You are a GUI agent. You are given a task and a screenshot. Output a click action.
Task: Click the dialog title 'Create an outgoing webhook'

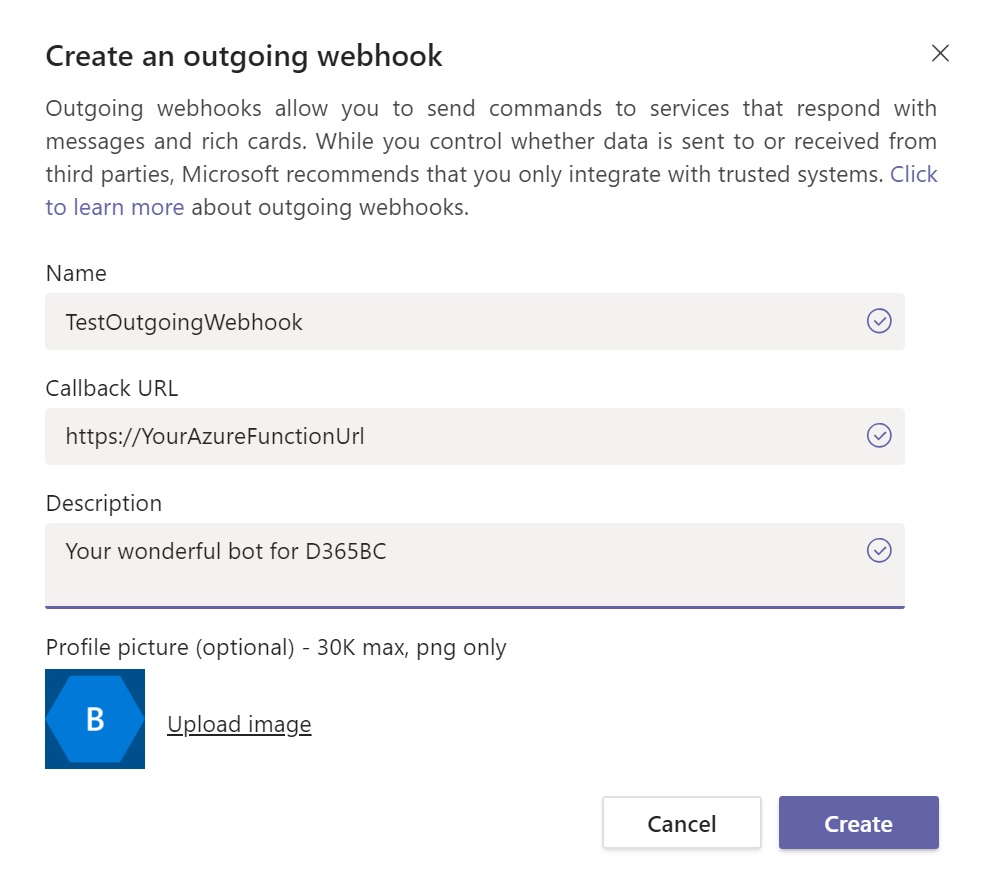(243, 57)
